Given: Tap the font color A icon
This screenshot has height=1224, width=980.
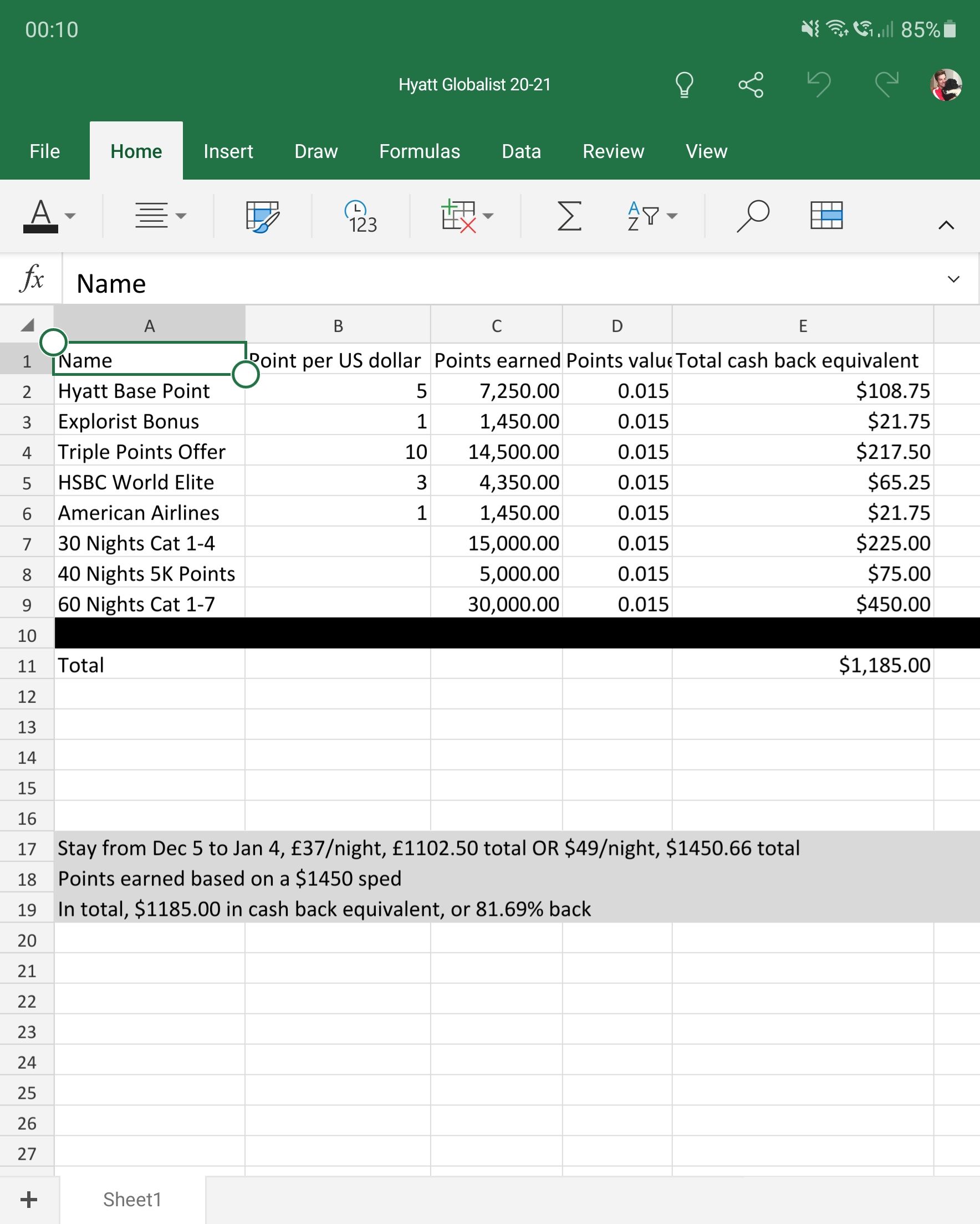Looking at the screenshot, I should click(41, 216).
